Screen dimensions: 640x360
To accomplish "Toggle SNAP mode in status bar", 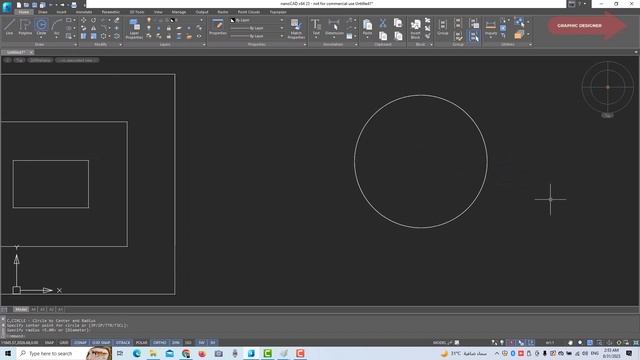I will 49,342.
